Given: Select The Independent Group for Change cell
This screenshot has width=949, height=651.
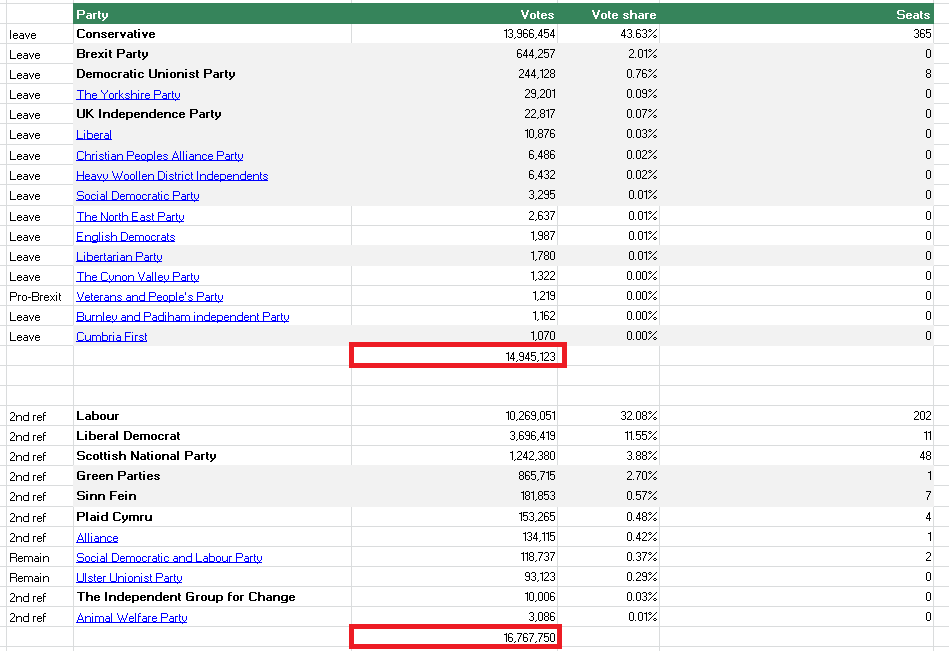Looking at the screenshot, I should click(x=212, y=597).
